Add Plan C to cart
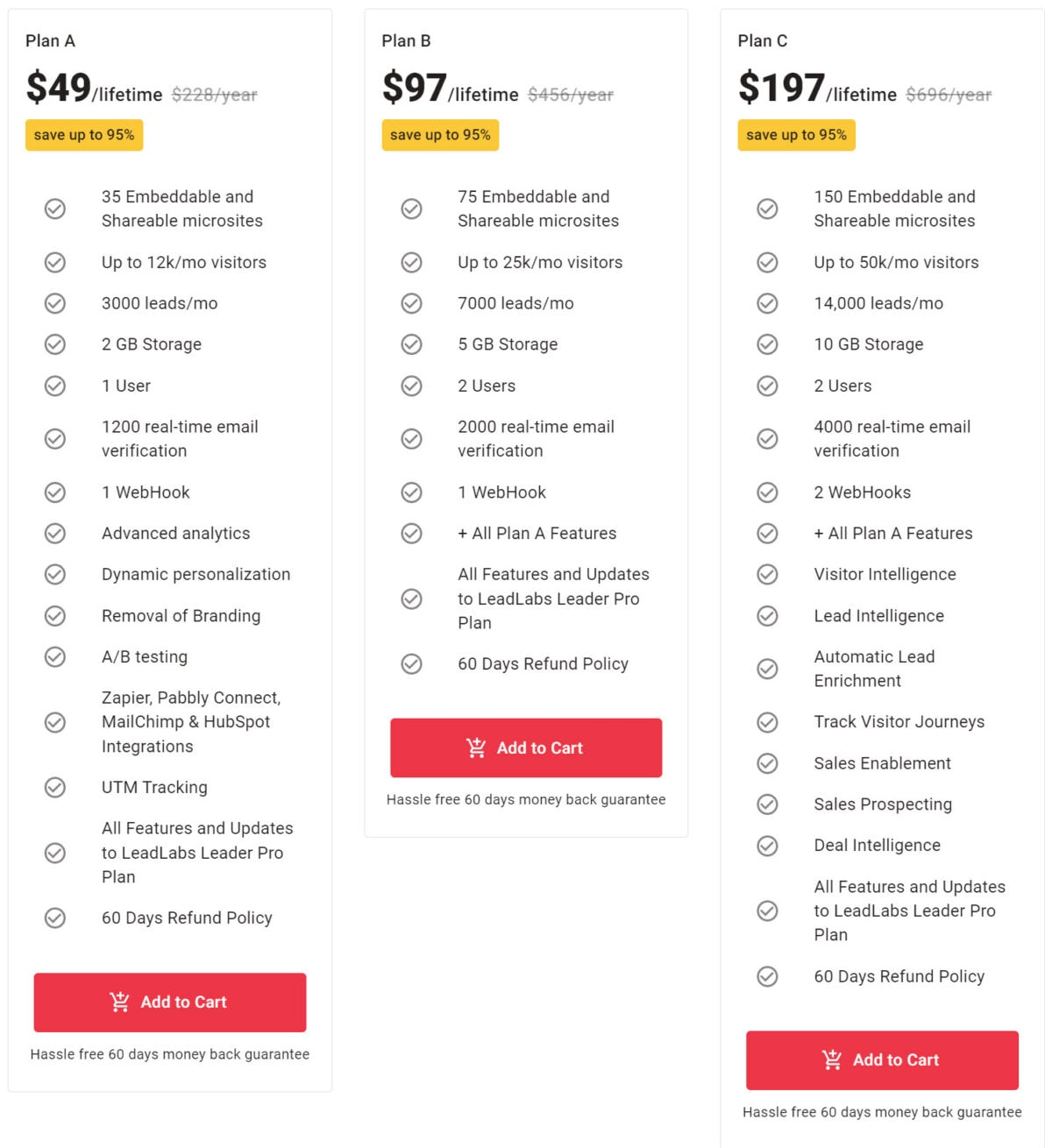Image resolution: width=1052 pixels, height=1148 pixels. pos(882,1059)
